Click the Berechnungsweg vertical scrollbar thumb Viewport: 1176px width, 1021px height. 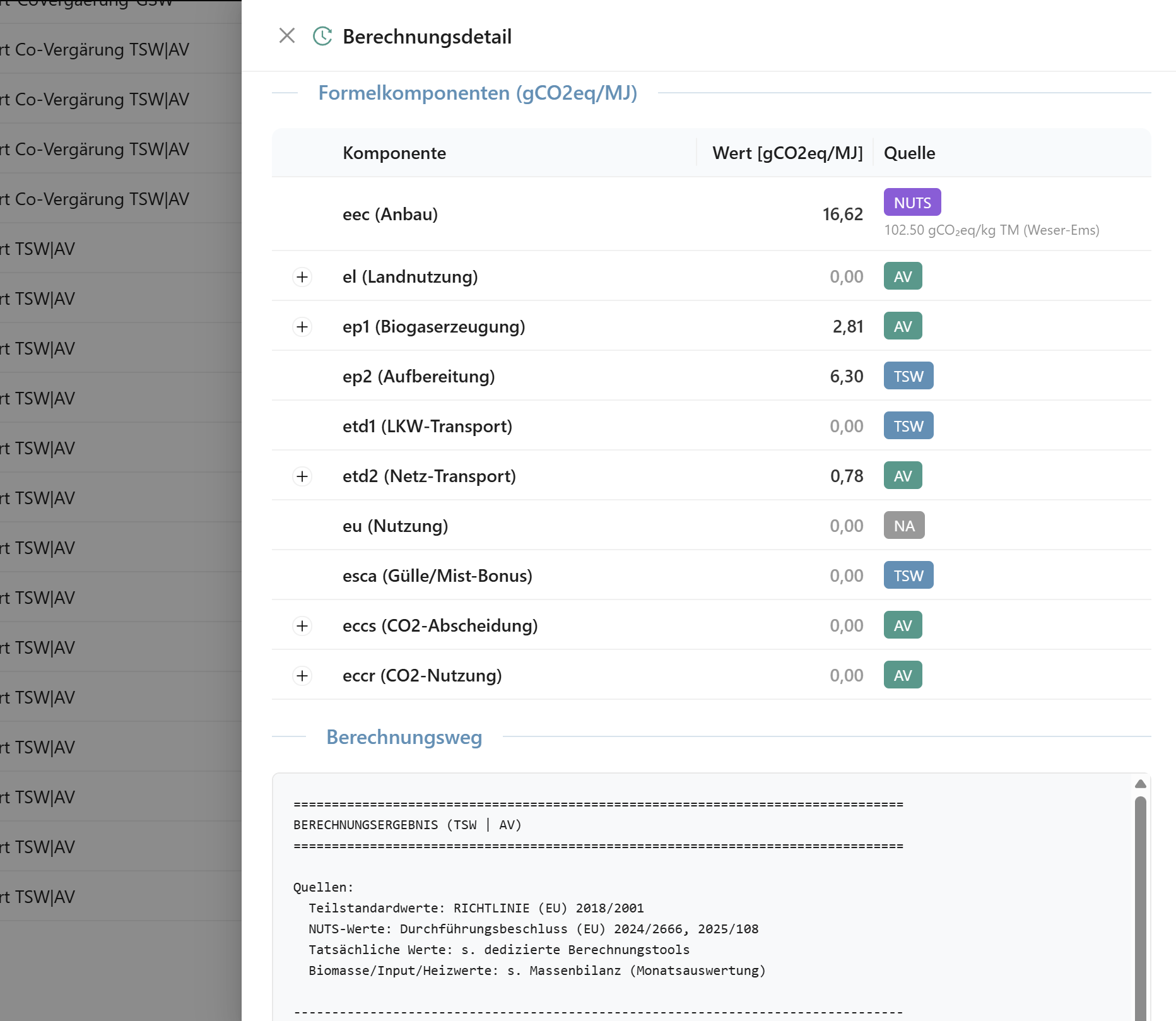[1140, 909]
